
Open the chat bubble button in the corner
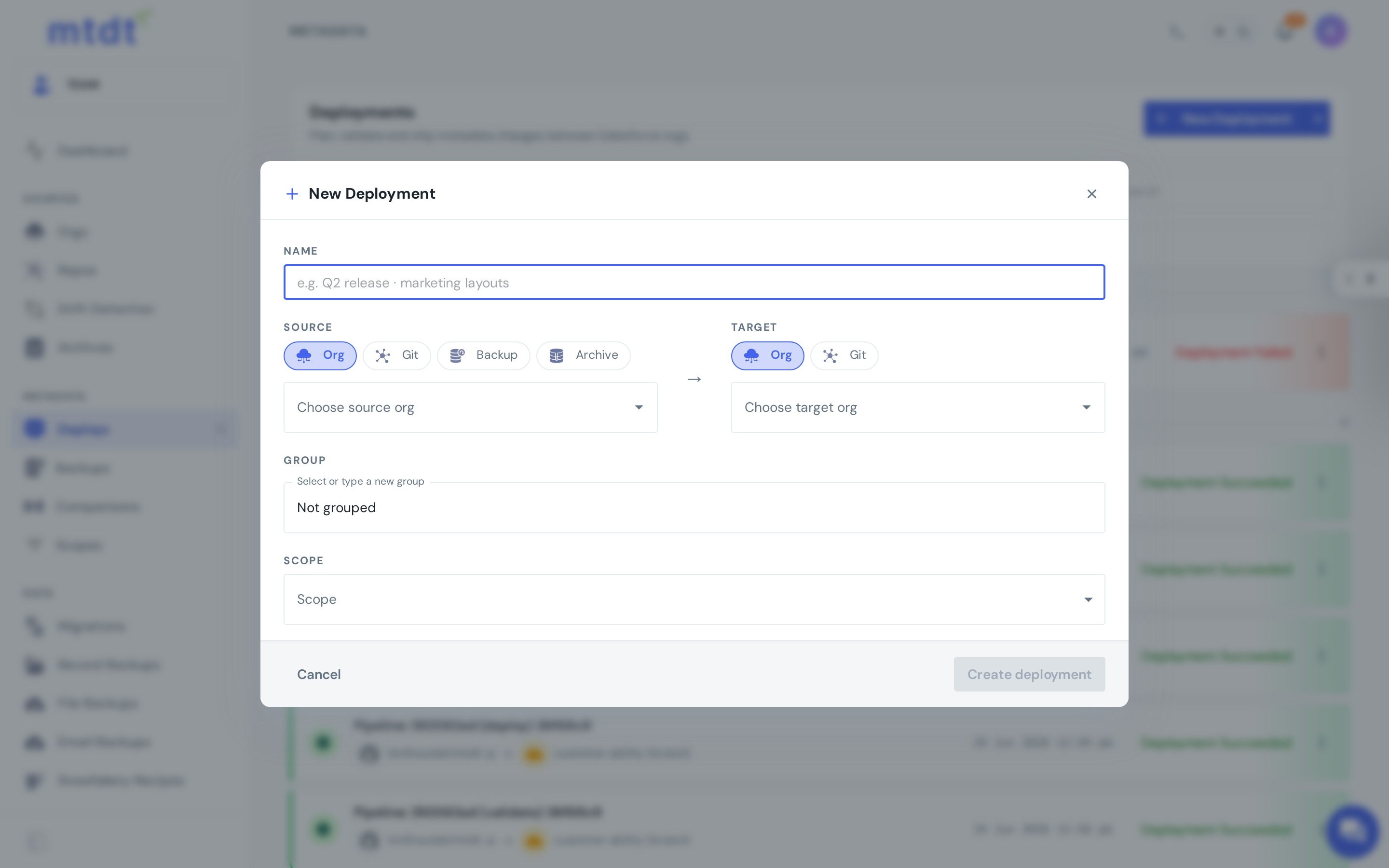coord(1352,831)
